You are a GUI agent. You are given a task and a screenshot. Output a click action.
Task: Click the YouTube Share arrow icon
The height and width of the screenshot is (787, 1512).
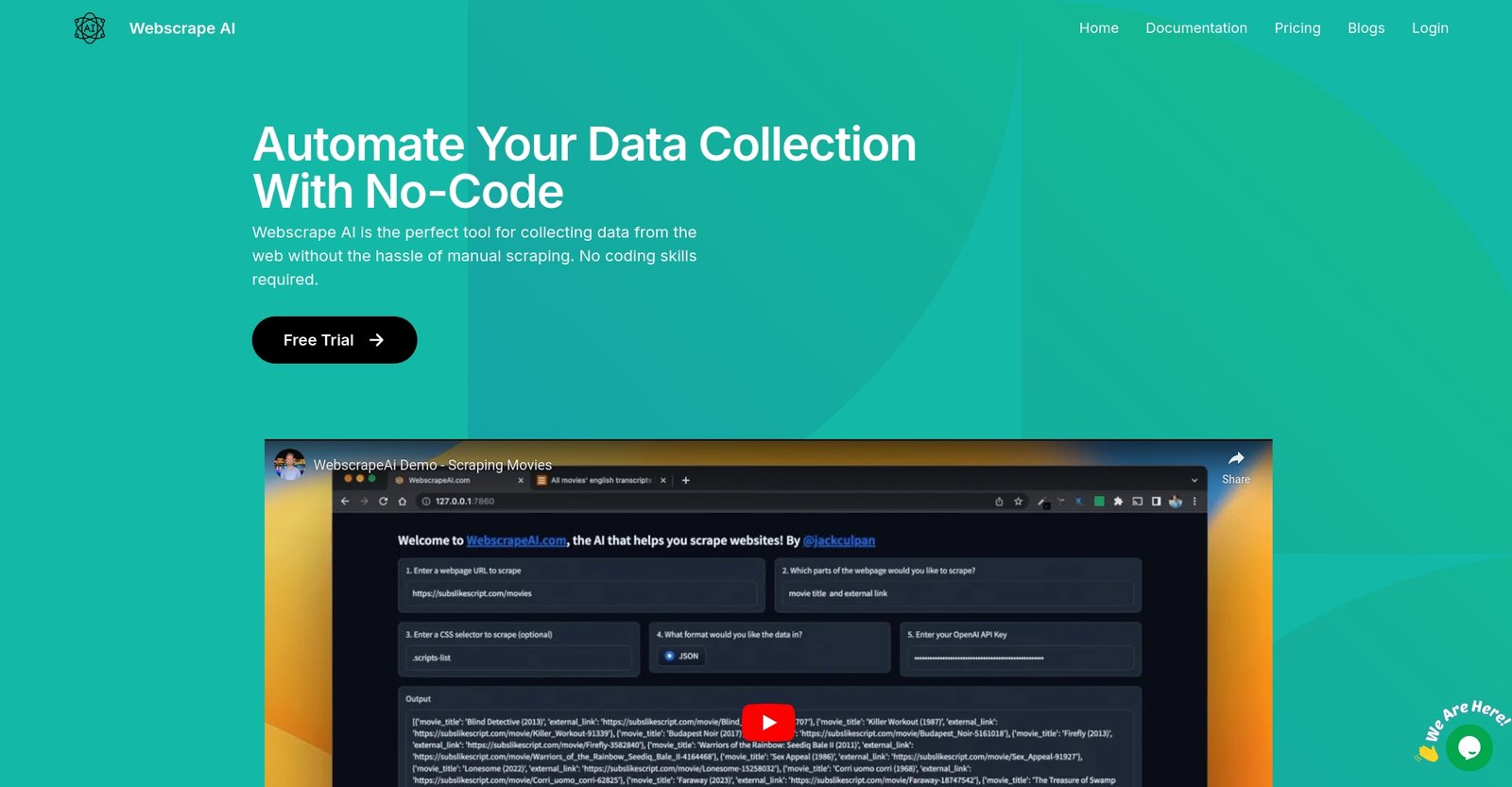pyautogui.click(x=1235, y=459)
